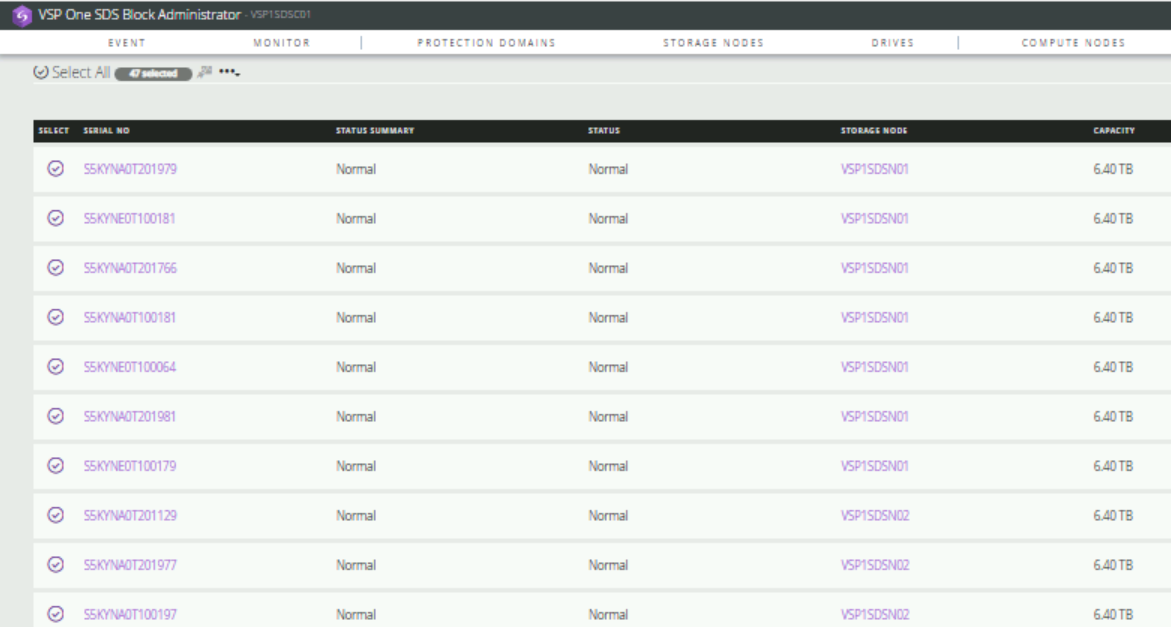Open VSP1SDSN02 node link for S5KYNA0T100197

click(x=875, y=615)
